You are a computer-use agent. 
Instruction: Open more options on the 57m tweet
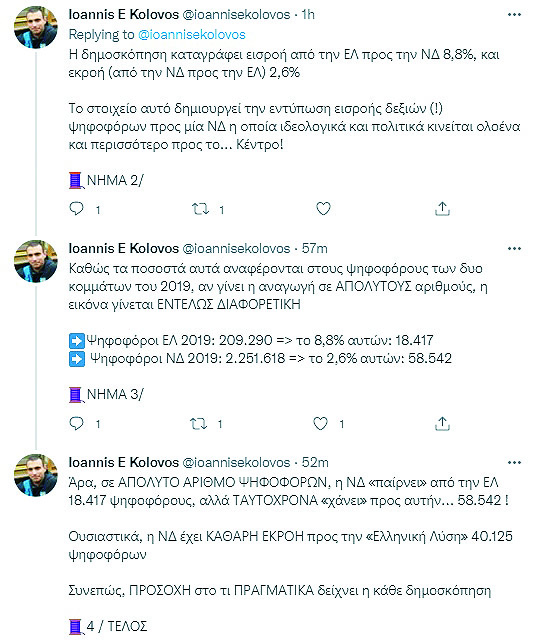514,249
